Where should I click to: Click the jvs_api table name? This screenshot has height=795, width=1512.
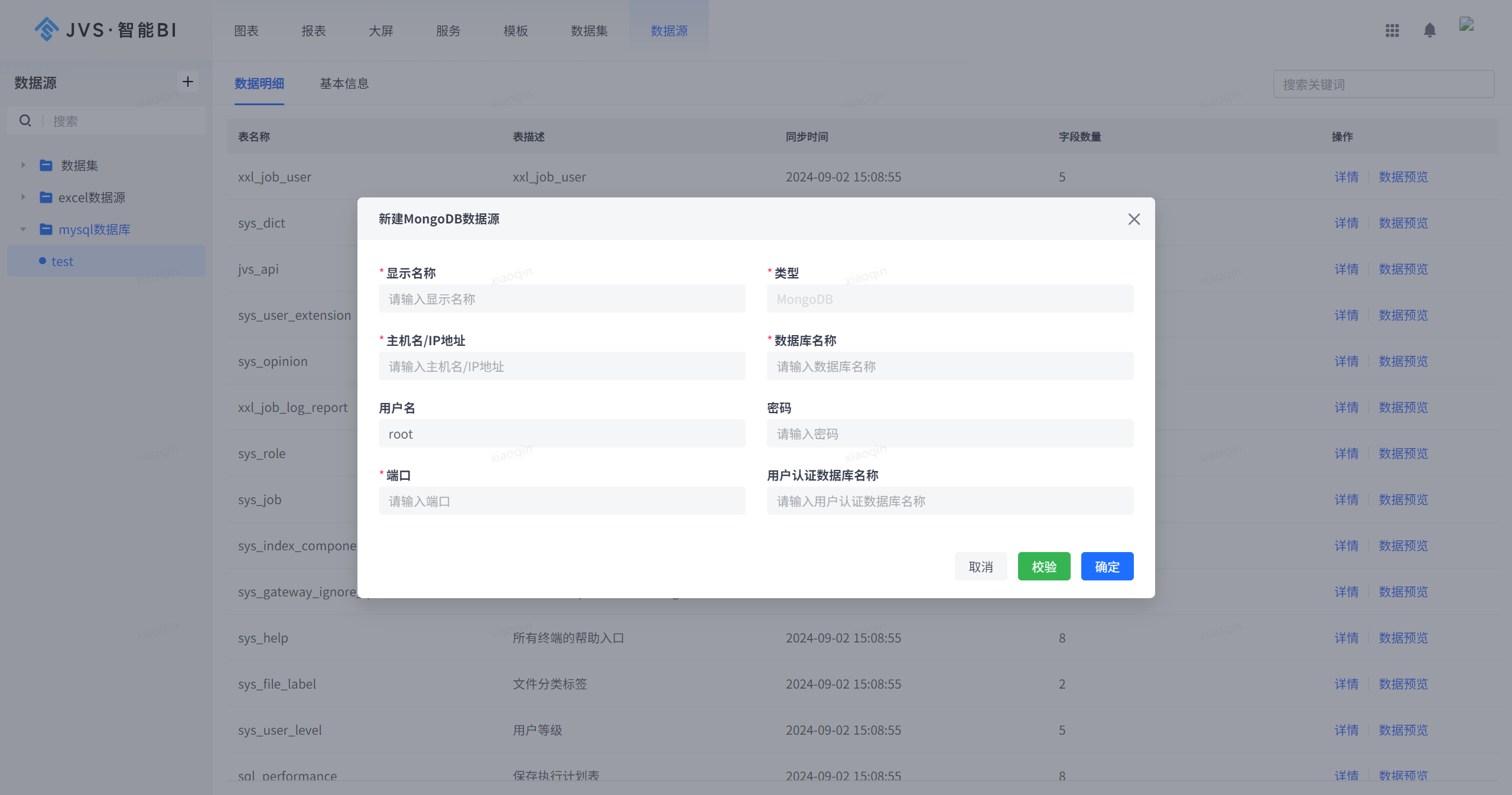[x=258, y=269]
